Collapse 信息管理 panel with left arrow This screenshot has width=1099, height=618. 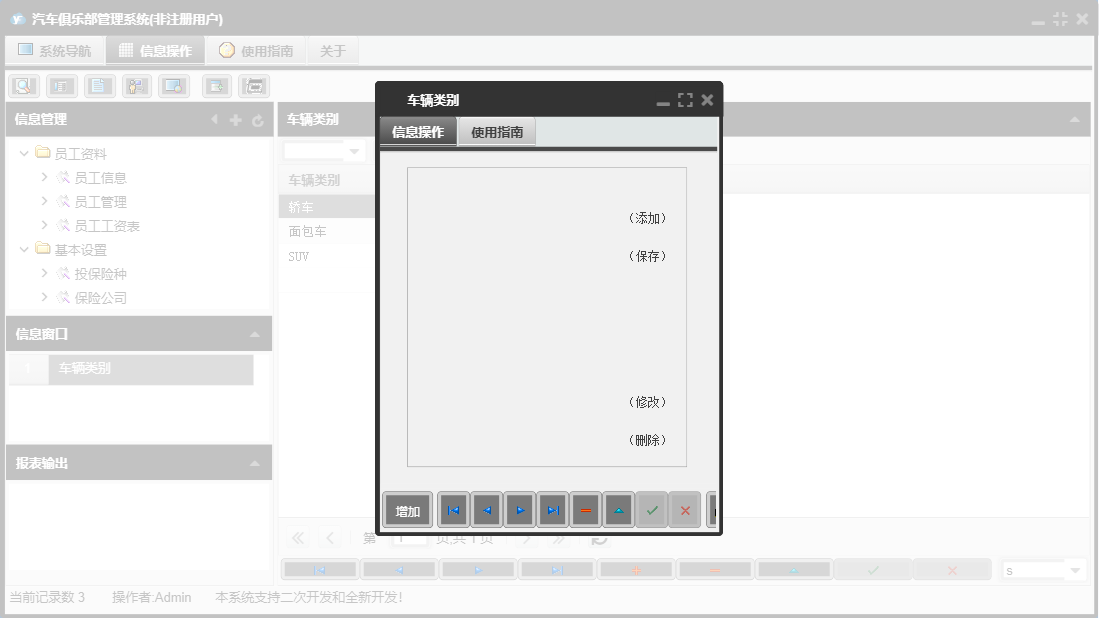point(214,120)
